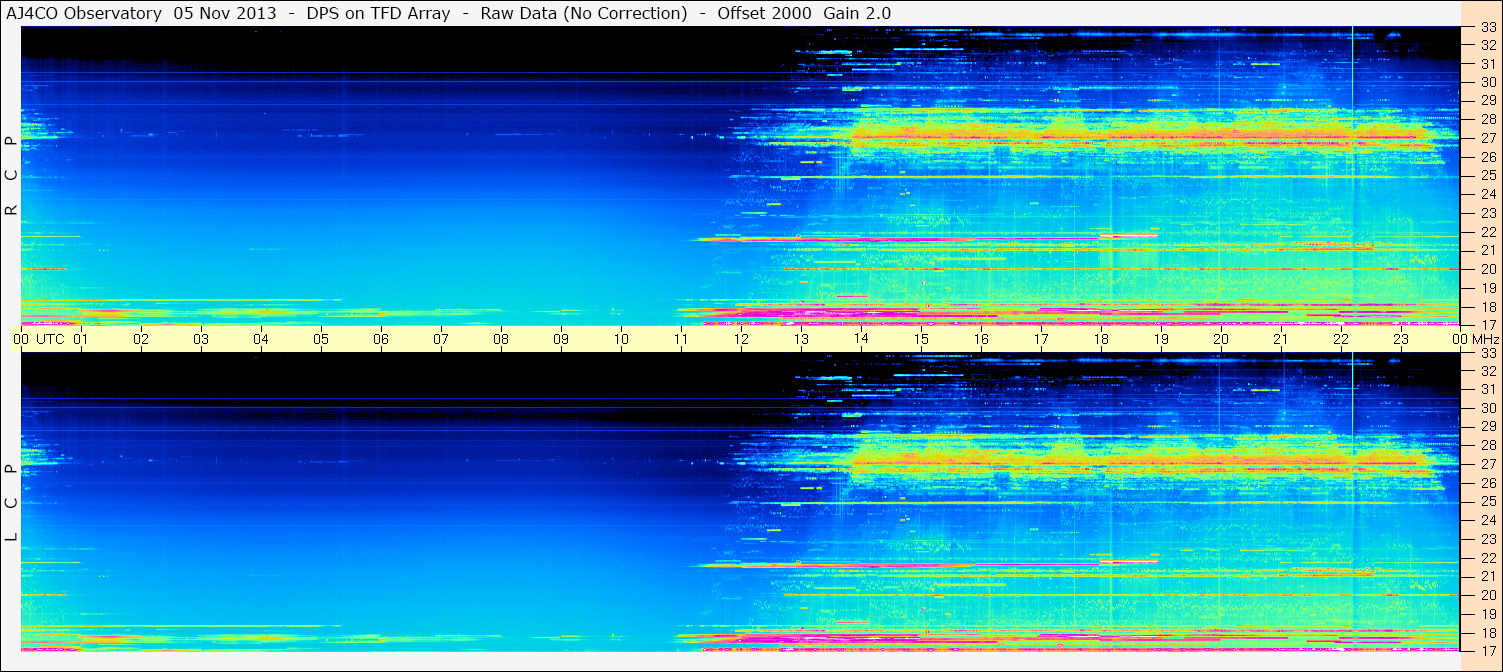Image resolution: width=1503 pixels, height=672 pixels.
Task: Click the 30 MHz tick in LCP panel
Action: click(x=1487, y=408)
